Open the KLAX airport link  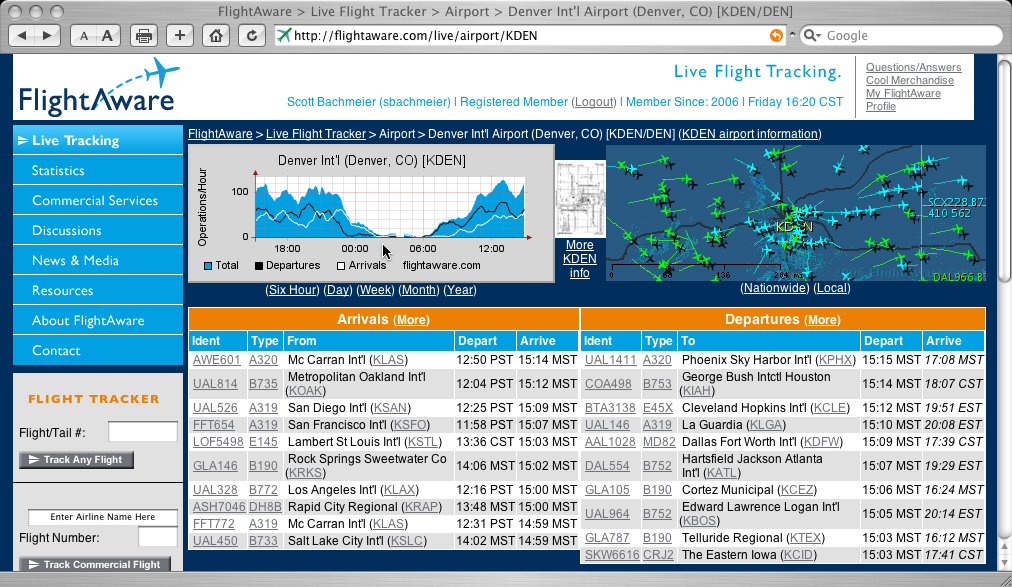(x=400, y=490)
